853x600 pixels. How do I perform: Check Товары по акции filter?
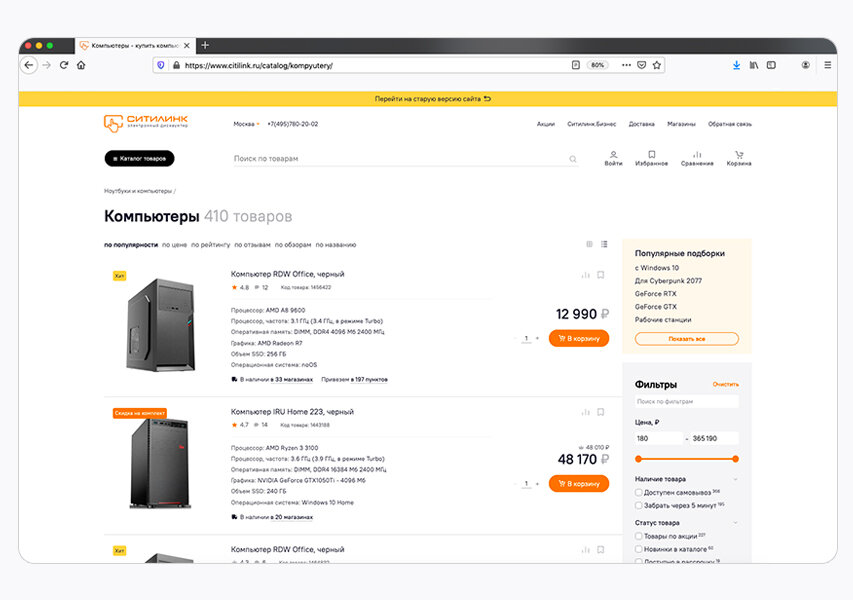(x=639, y=536)
